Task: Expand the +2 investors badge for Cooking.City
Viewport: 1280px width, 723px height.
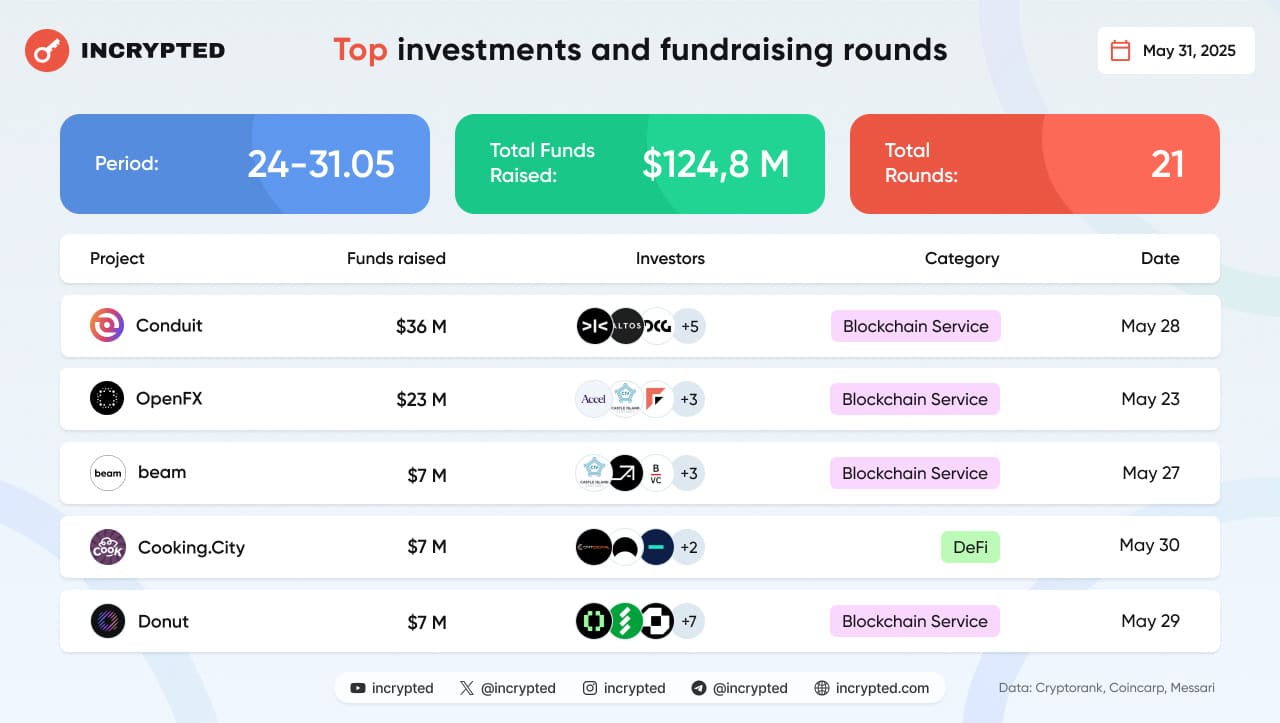Action: click(689, 547)
